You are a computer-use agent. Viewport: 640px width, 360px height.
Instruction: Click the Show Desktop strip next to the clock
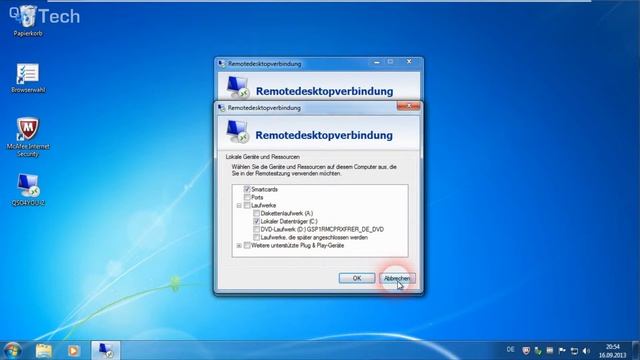click(636, 351)
